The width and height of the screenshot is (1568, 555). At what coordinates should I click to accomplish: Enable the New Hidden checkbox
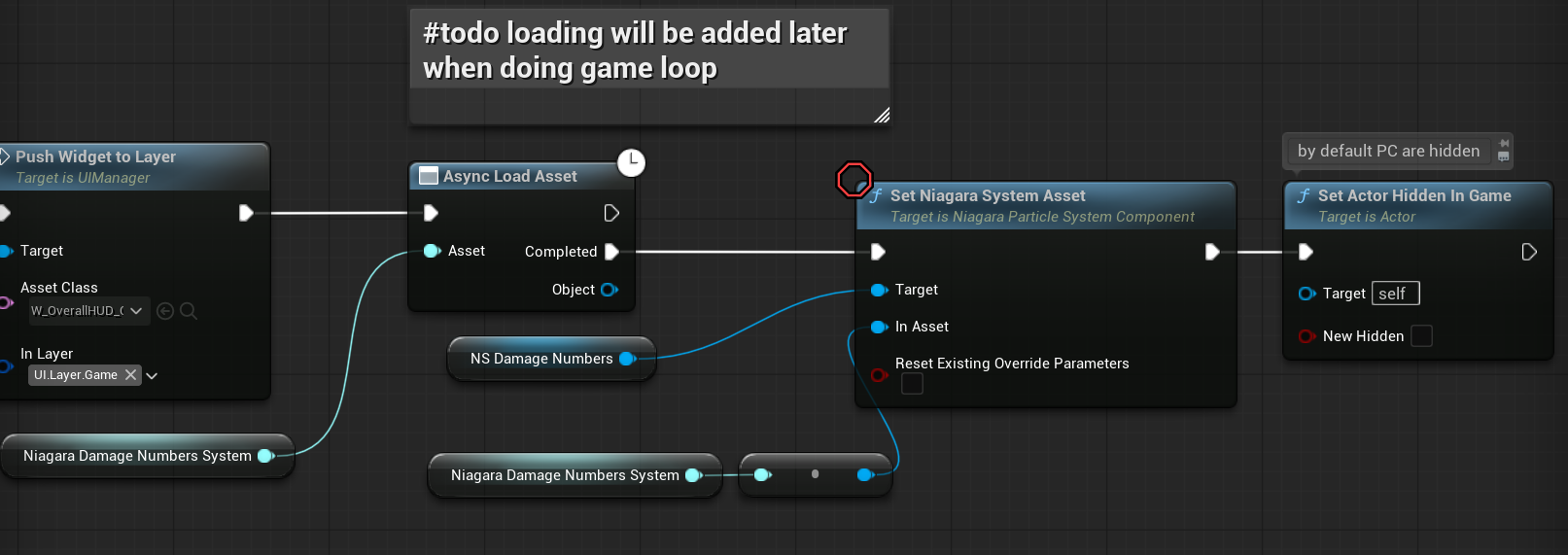pyautogui.click(x=1421, y=336)
